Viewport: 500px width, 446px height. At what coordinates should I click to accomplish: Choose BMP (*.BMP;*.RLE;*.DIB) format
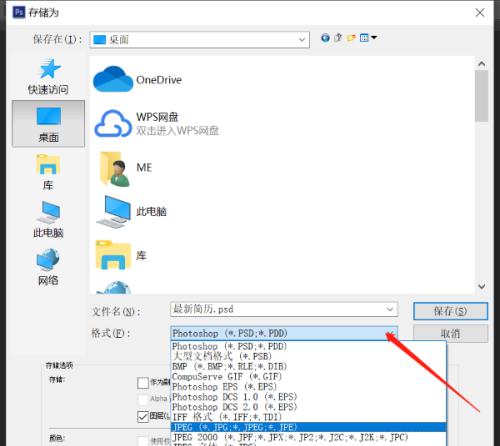coord(308,366)
